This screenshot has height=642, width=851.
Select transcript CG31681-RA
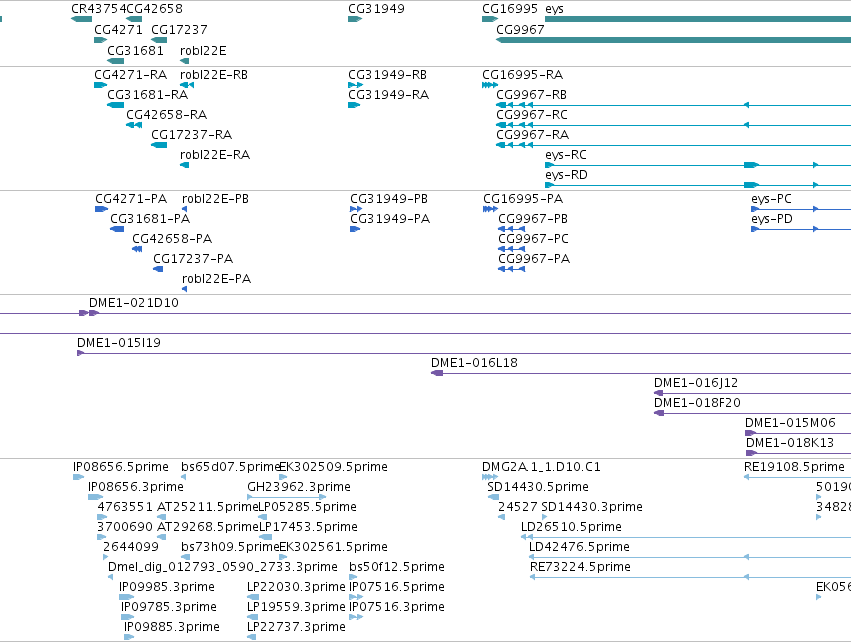coord(148,94)
